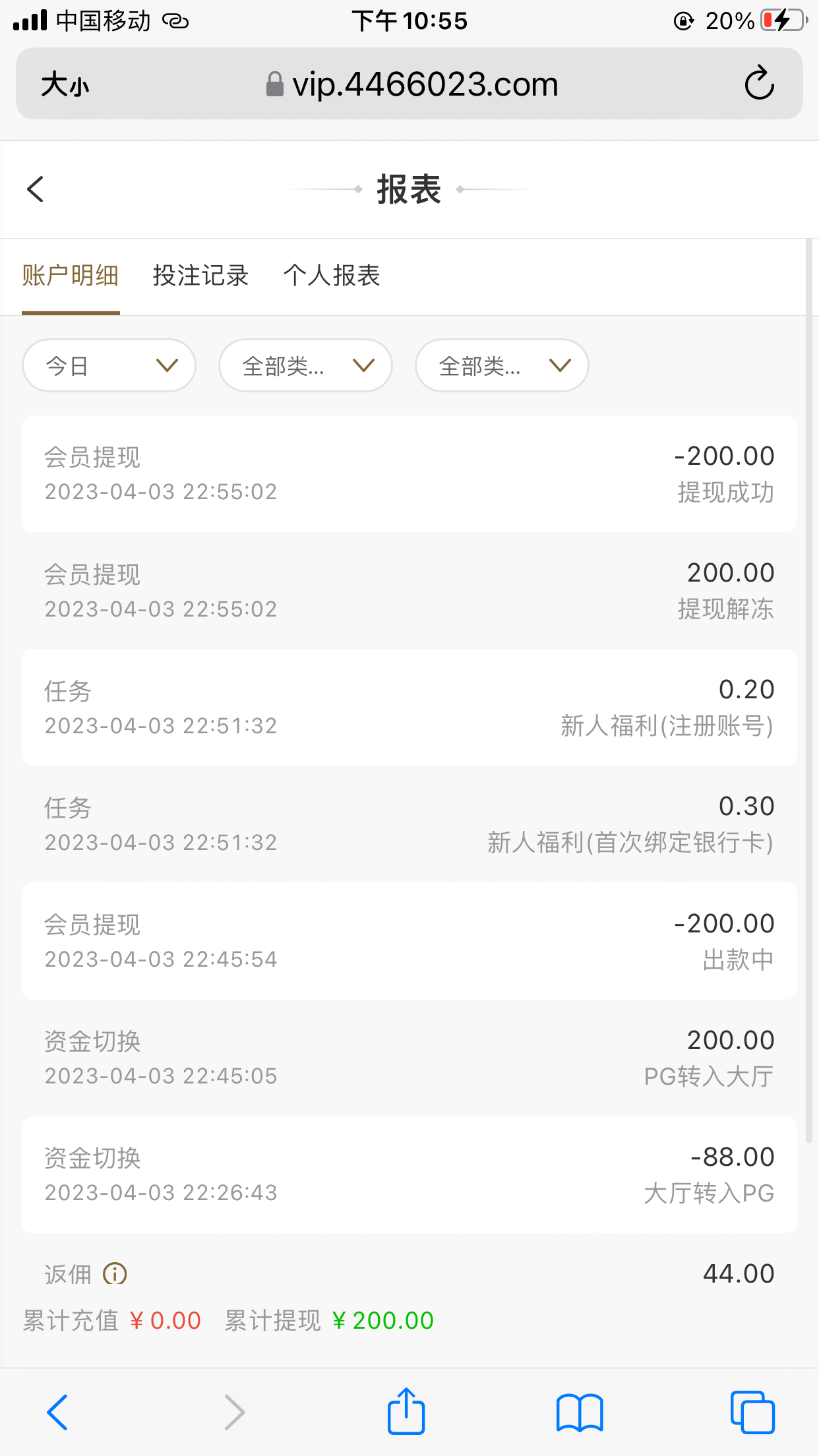Switch to the 投注记录 tab

(200, 276)
